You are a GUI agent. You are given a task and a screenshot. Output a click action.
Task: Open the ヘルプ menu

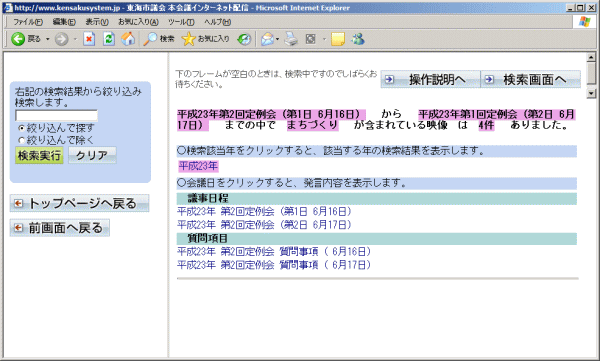[217, 22]
